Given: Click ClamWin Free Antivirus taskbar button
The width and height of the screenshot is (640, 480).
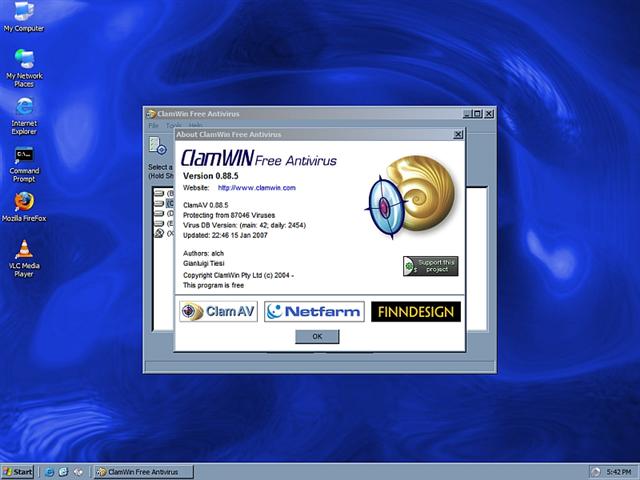Looking at the screenshot, I should point(144,472).
